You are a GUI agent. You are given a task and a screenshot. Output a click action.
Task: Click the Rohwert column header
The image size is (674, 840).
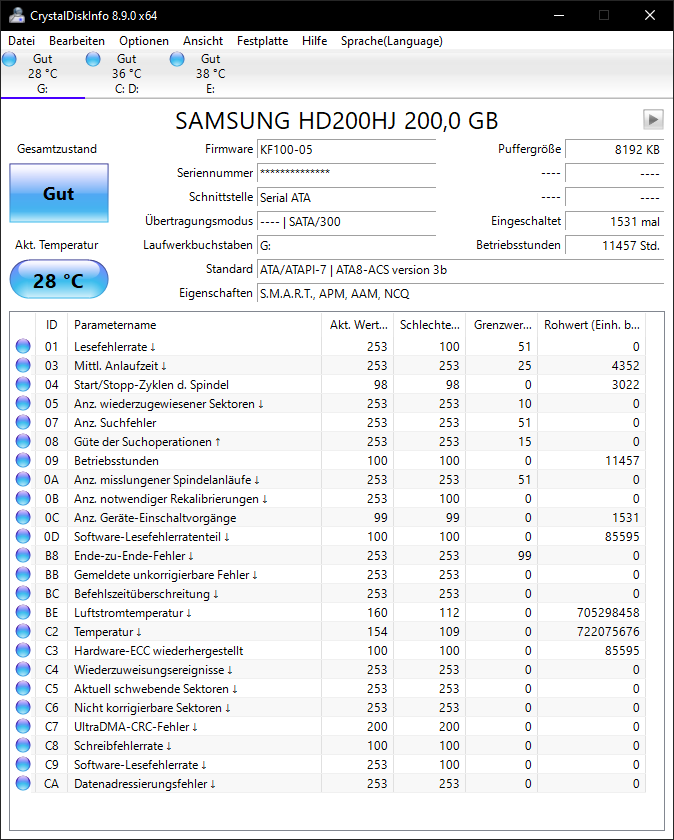tap(591, 325)
